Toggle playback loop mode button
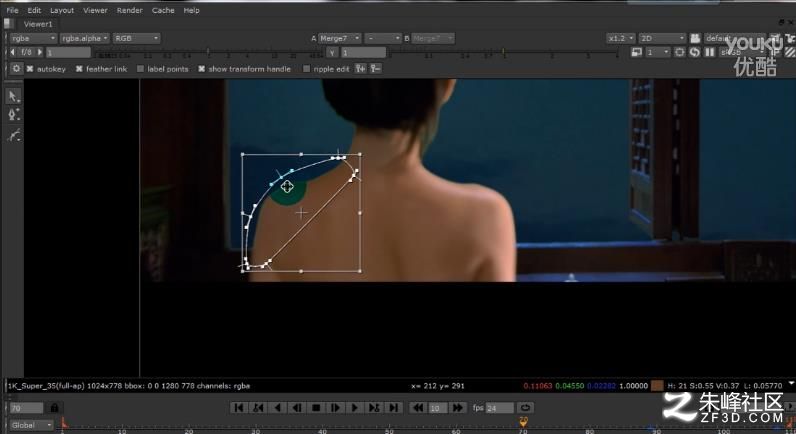The image size is (796, 434). pos(525,408)
